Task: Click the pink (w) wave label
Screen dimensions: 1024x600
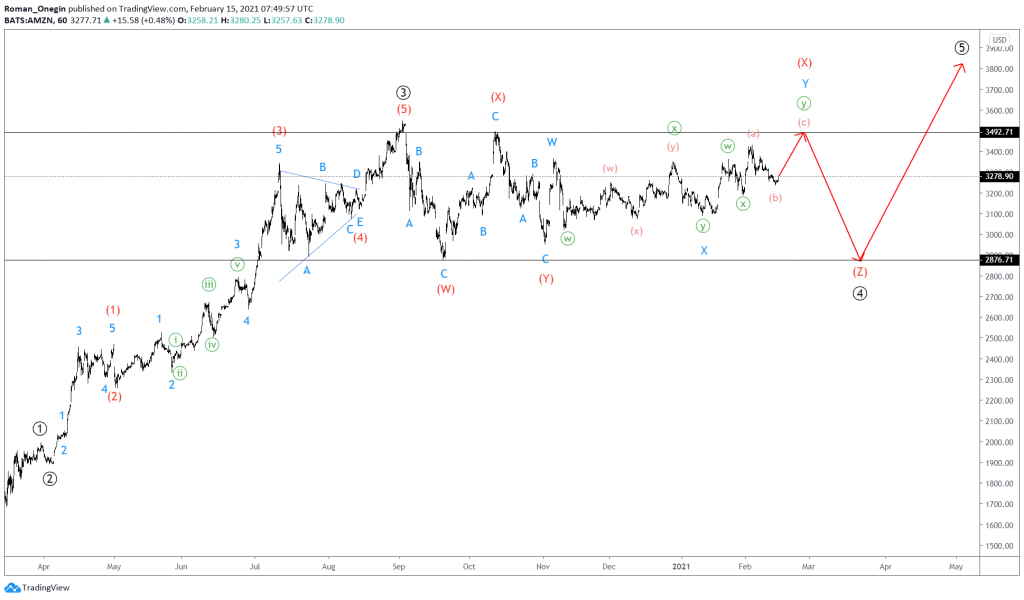Action: click(x=610, y=168)
